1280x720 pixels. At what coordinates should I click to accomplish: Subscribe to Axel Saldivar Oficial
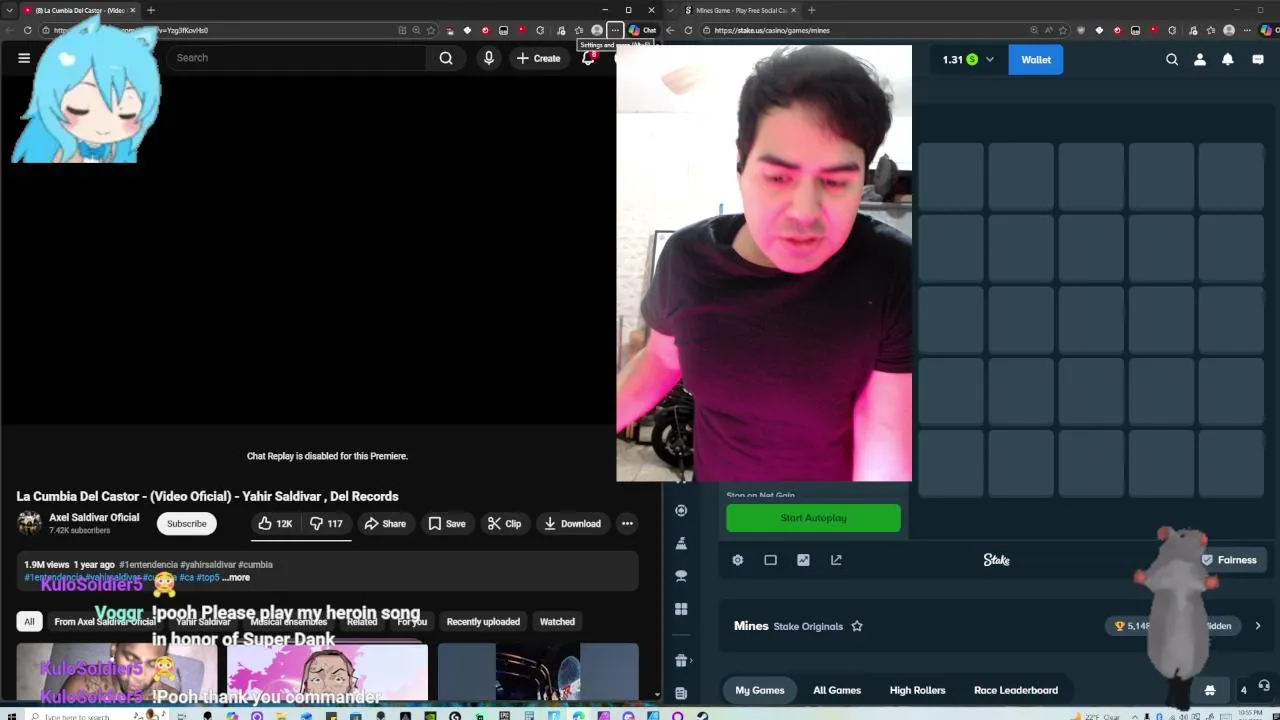click(187, 523)
